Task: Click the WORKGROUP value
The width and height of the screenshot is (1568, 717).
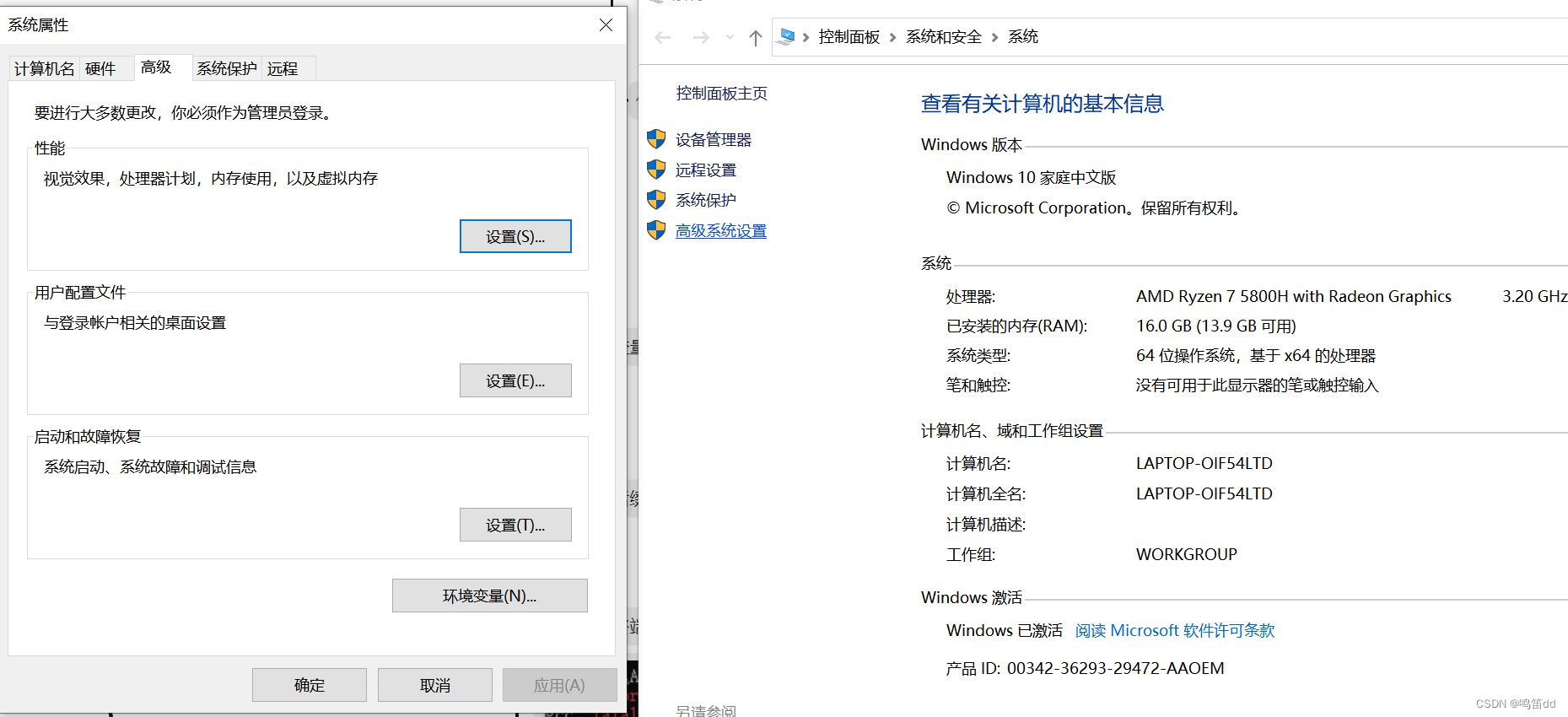Action: point(1187,554)
